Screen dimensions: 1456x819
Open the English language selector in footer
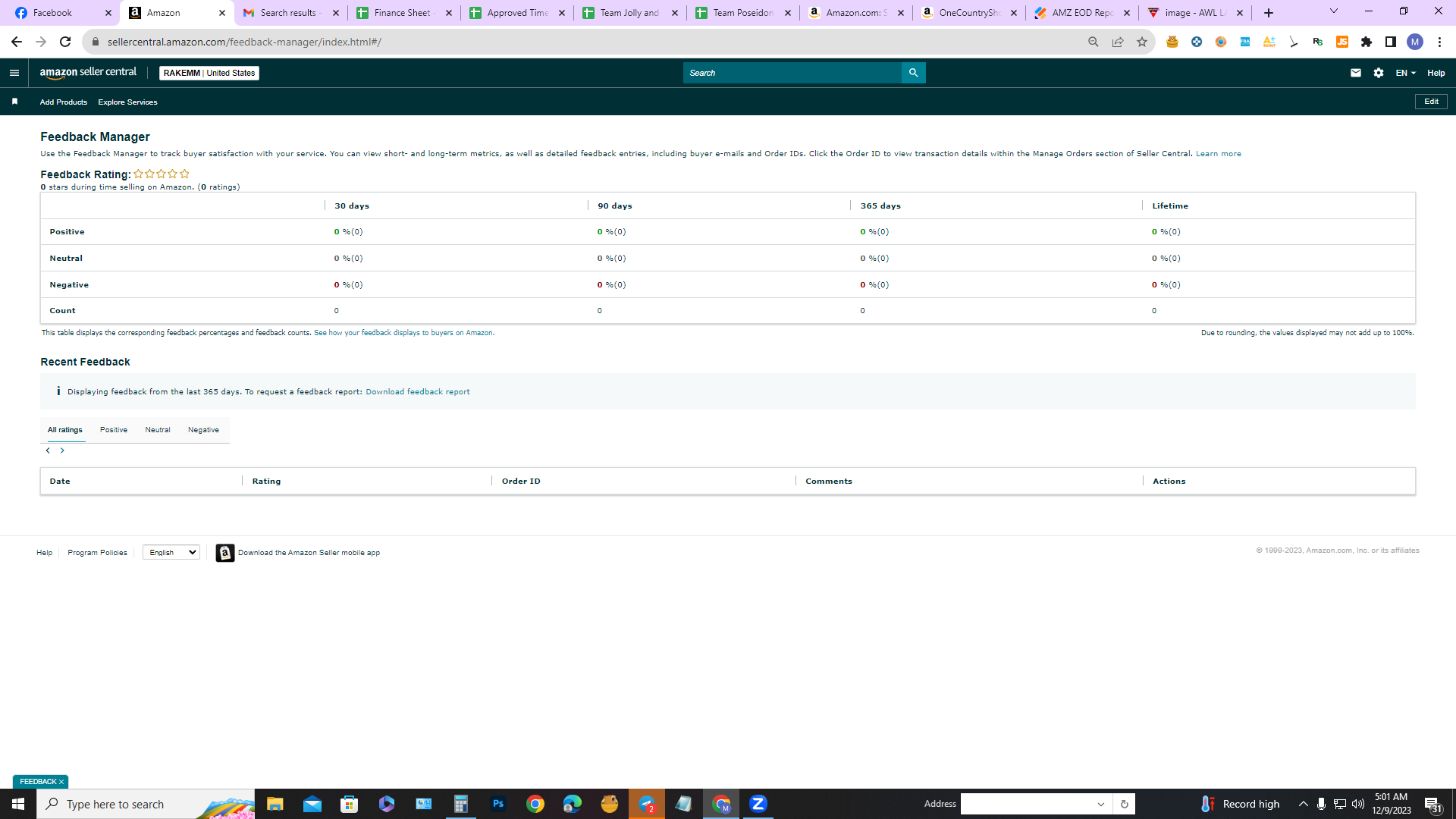click(x=171, y=552)
